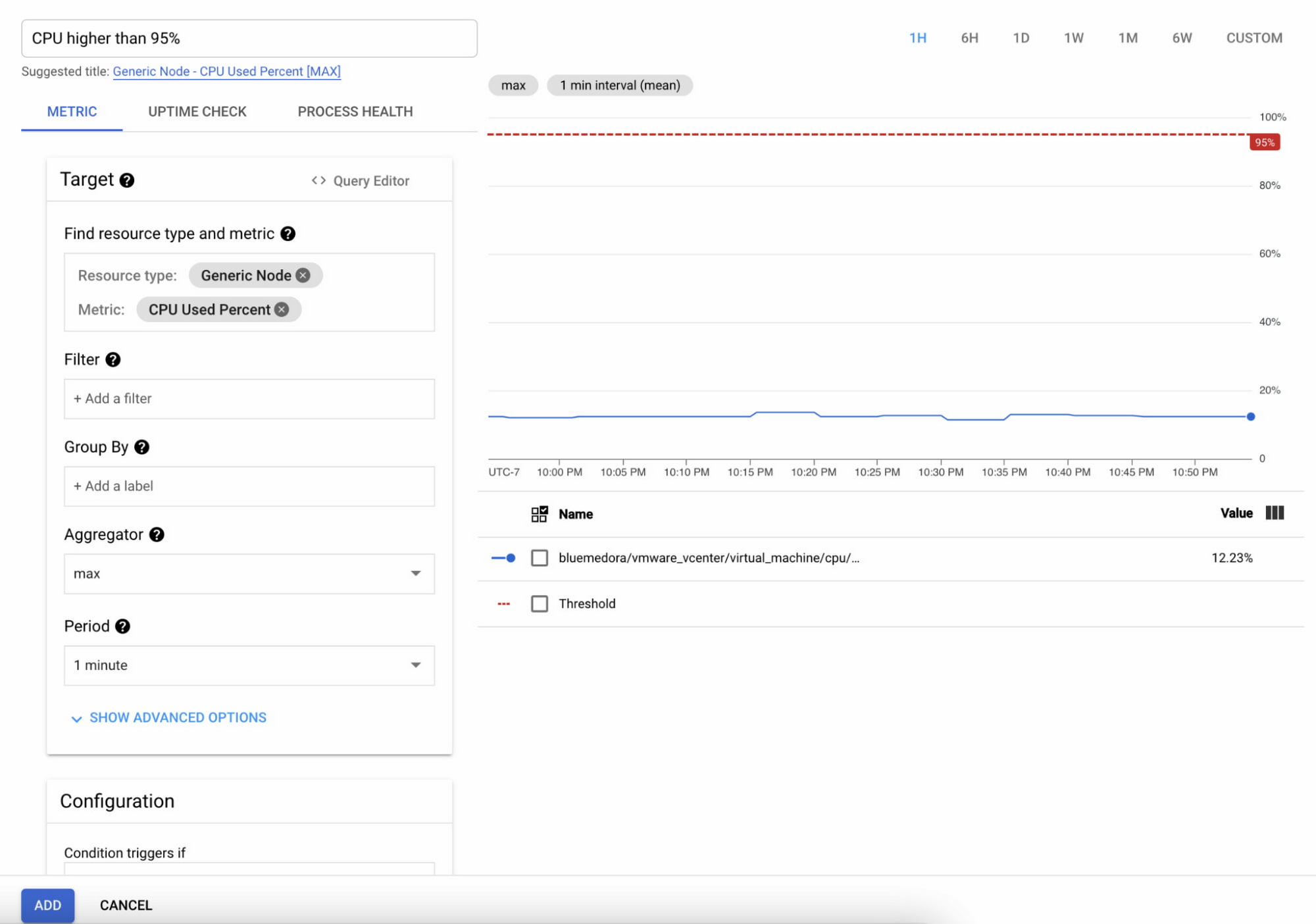Click the Configuration section heading
Image resolution: width=1316 pixels, height=924 pixels.
tap(117, 801)
